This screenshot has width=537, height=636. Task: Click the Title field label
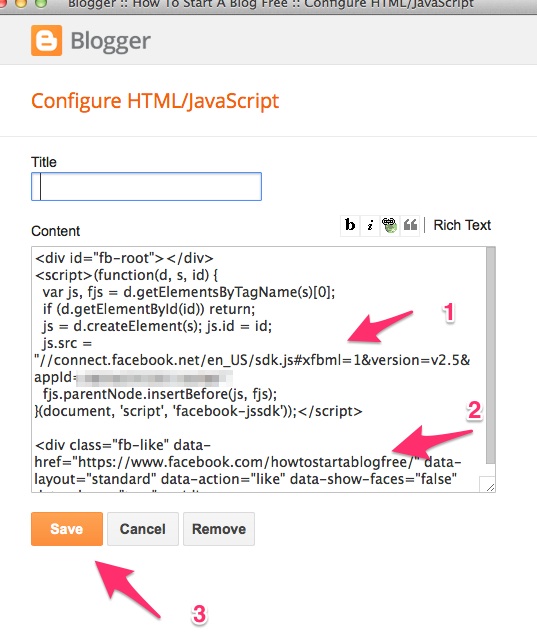tap(44, 162)
